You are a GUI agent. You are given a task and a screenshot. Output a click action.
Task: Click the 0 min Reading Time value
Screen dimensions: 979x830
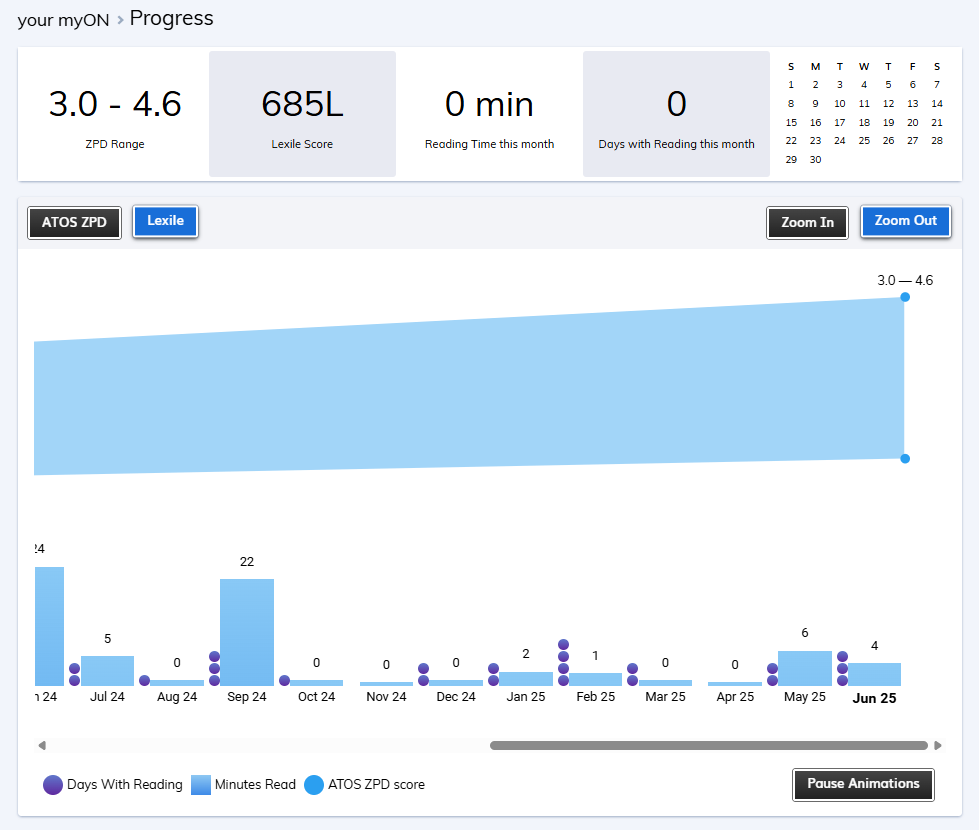coord(490,104)
